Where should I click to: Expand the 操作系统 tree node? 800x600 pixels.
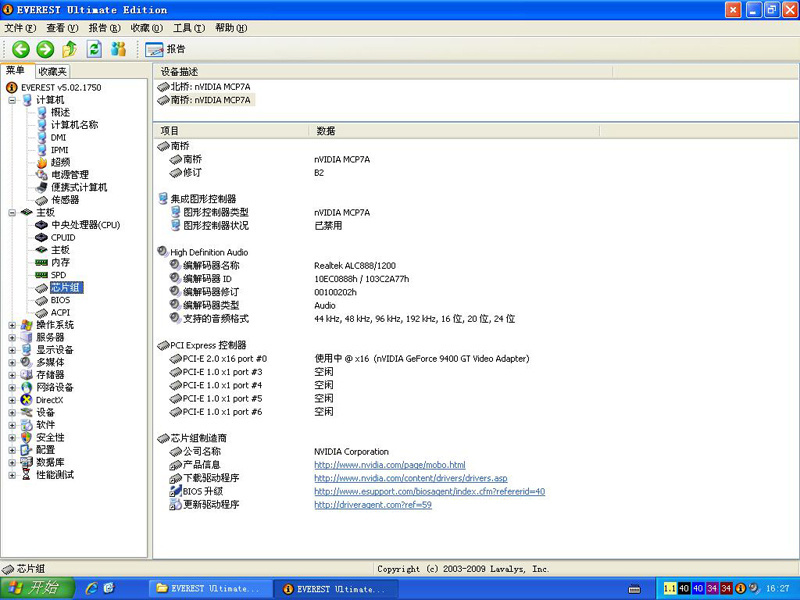[x=12, y=325]
